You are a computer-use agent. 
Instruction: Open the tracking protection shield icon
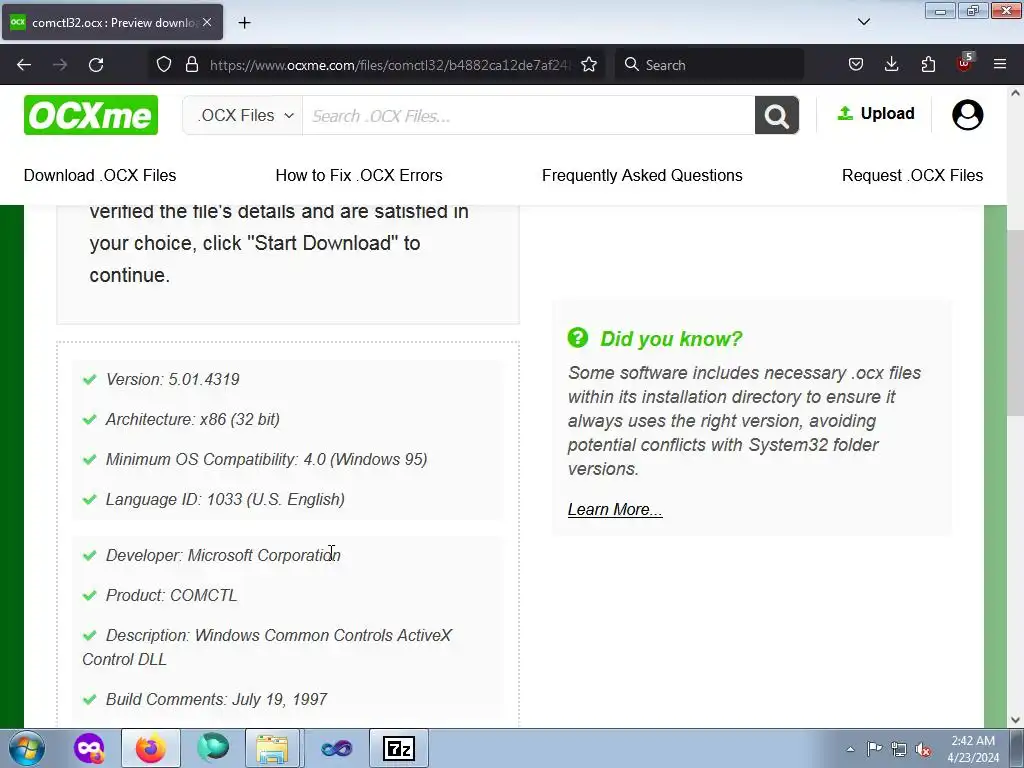coord(164,65)
